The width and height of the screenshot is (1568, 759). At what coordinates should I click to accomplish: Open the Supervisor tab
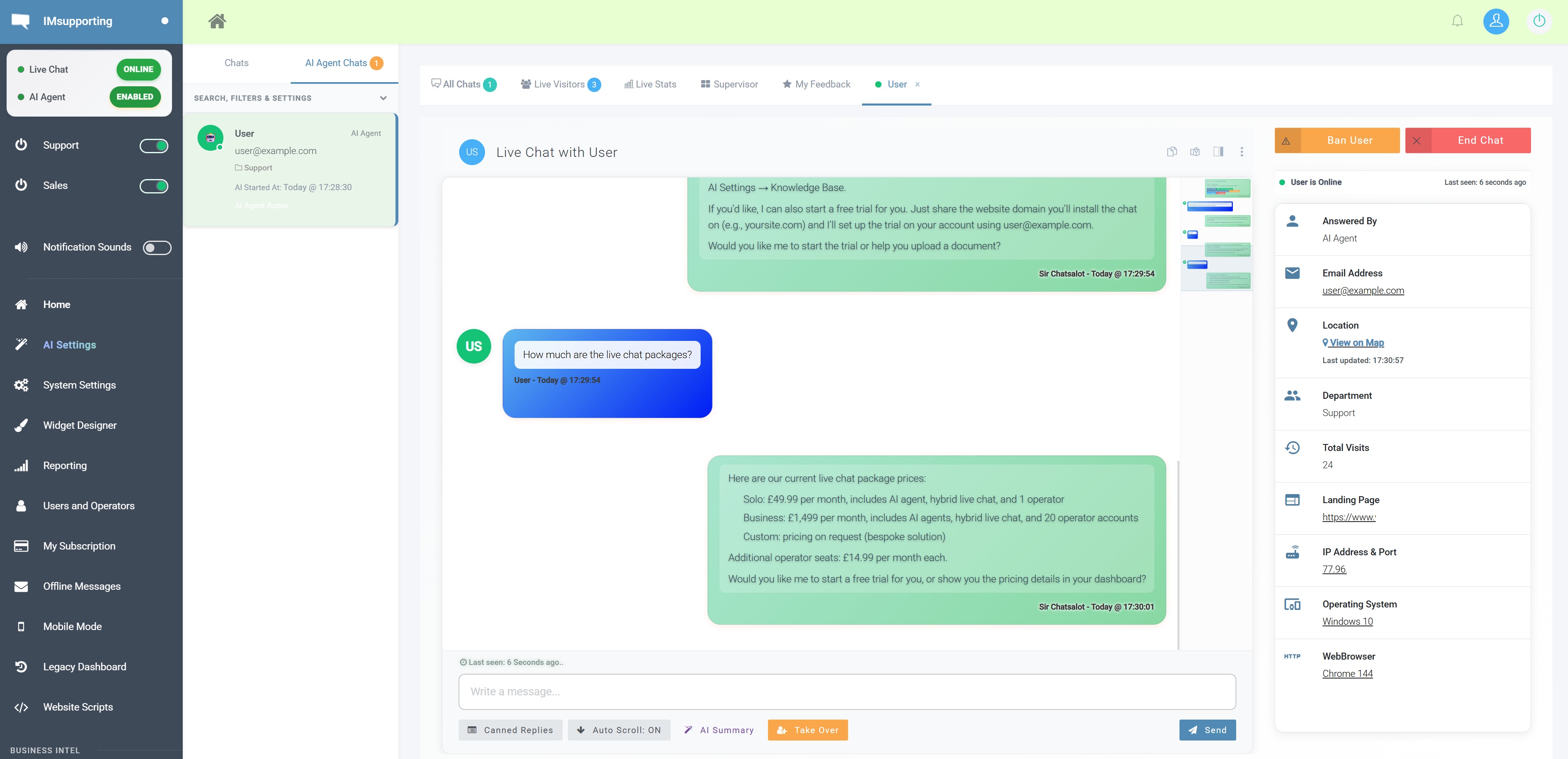(x=729, y=84)
